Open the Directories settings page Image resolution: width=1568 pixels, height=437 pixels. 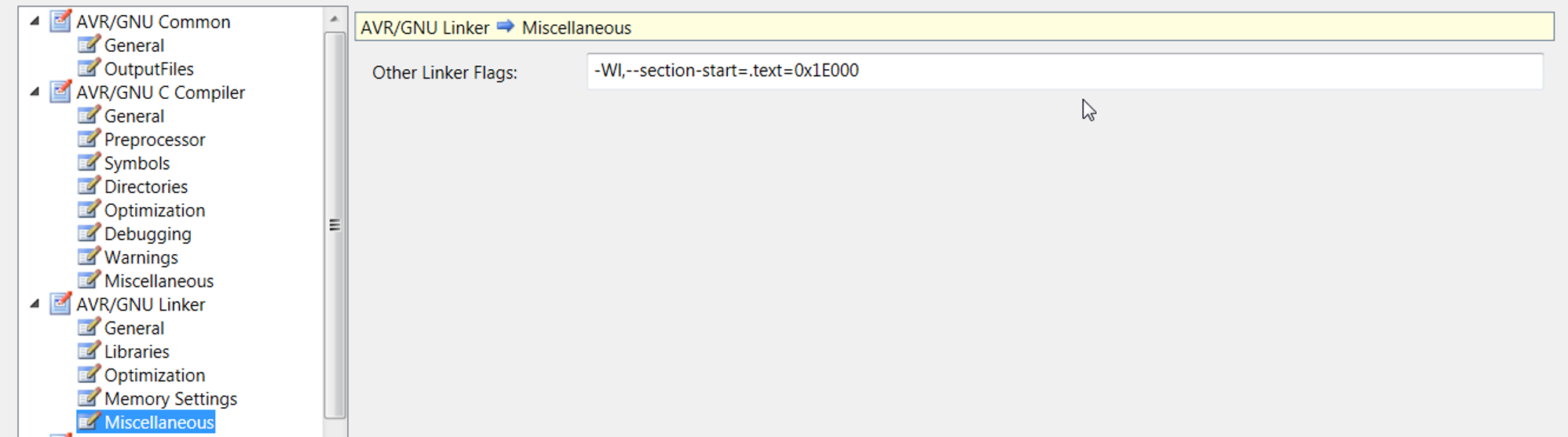pyautogui.click(x=146, y=187)
